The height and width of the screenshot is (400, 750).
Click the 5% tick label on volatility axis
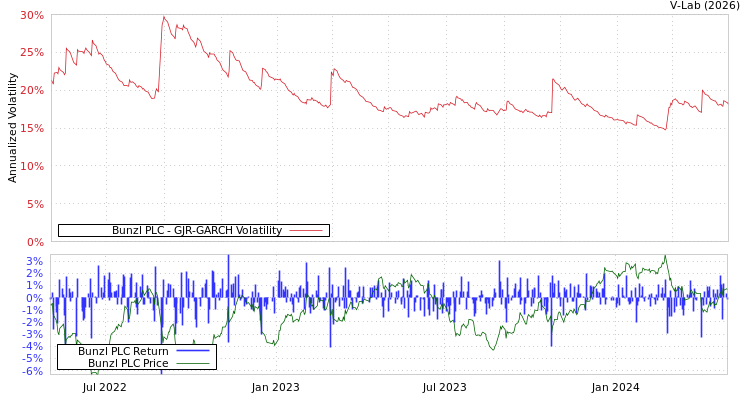tap(35, 204)
